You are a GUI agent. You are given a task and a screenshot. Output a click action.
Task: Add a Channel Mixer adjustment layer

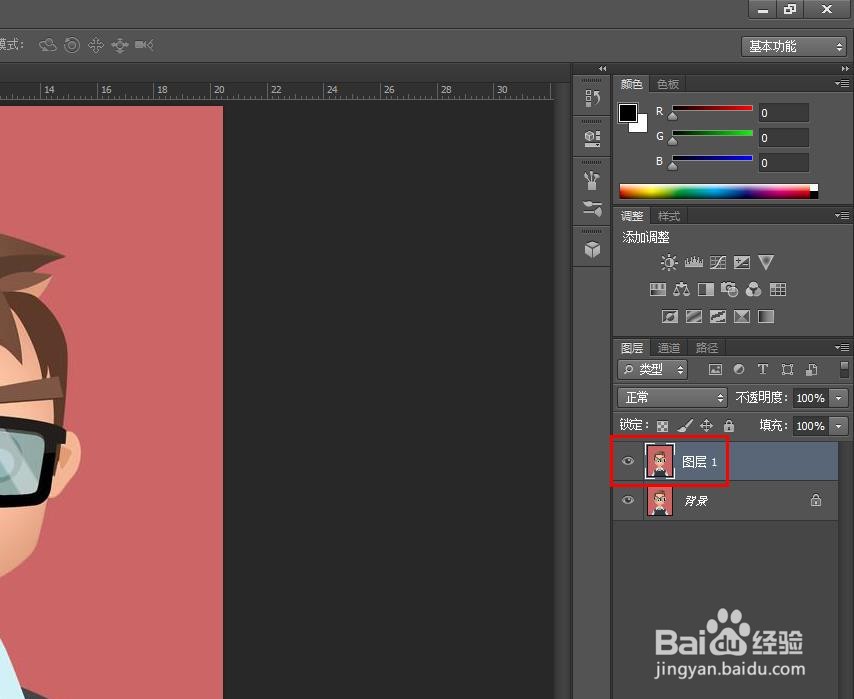click(x=753, y=289)
